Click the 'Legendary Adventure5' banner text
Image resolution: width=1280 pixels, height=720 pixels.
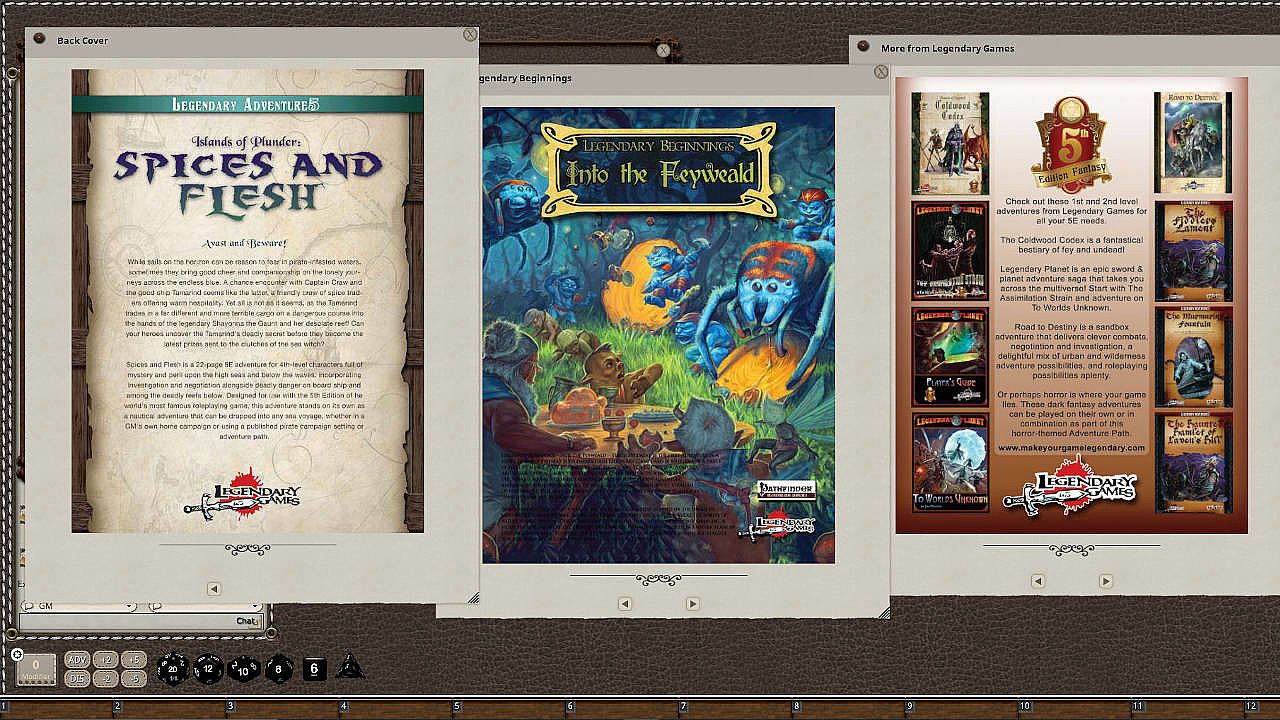[246, 105]
